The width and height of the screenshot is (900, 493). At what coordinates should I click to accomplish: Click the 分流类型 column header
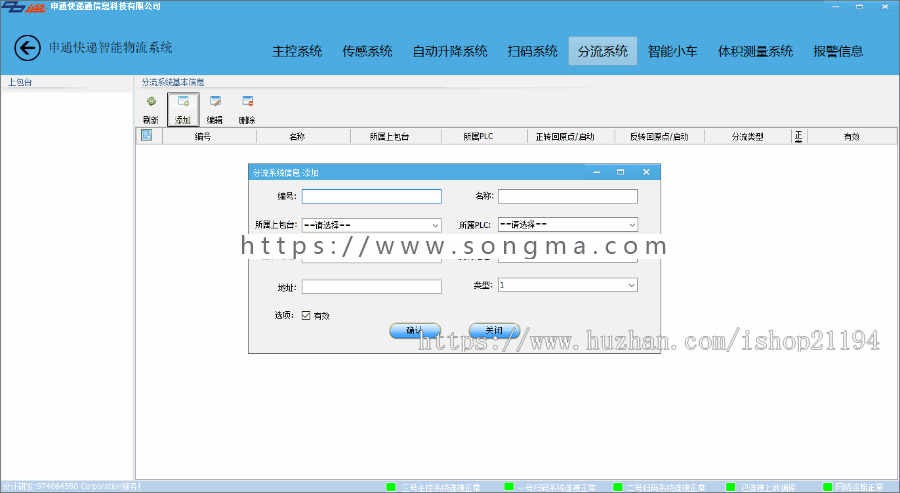pyautogui.click(x=747, y=136)
